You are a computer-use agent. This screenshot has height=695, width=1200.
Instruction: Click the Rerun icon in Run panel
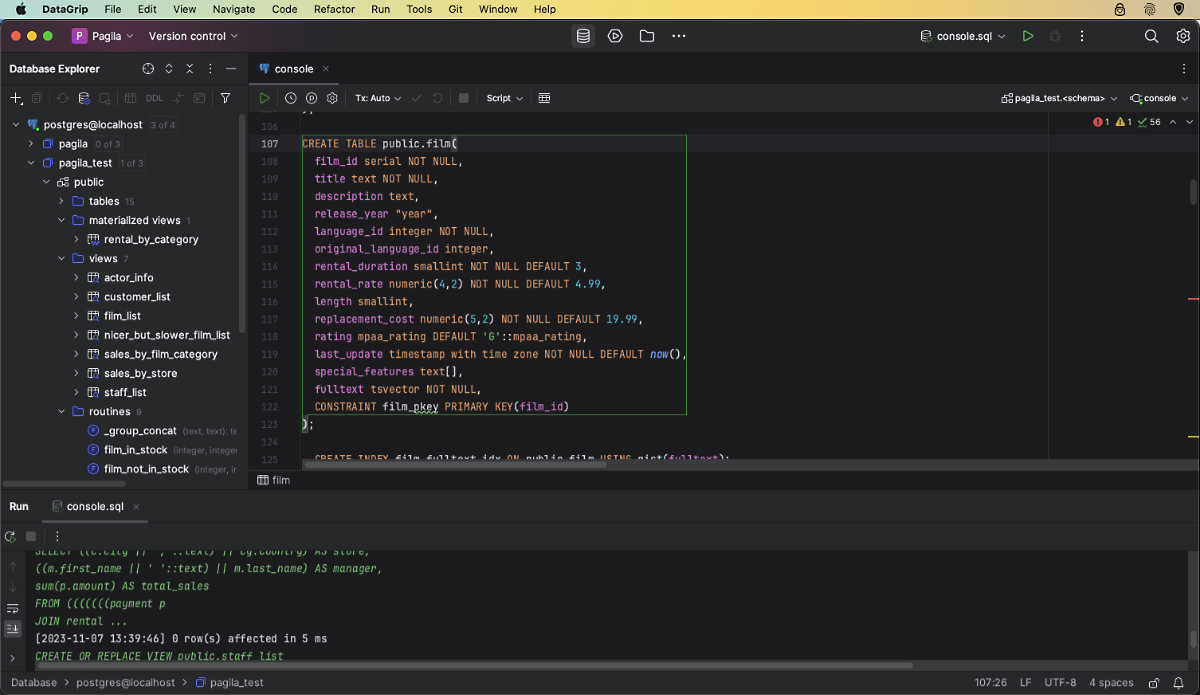pos(12,536)
